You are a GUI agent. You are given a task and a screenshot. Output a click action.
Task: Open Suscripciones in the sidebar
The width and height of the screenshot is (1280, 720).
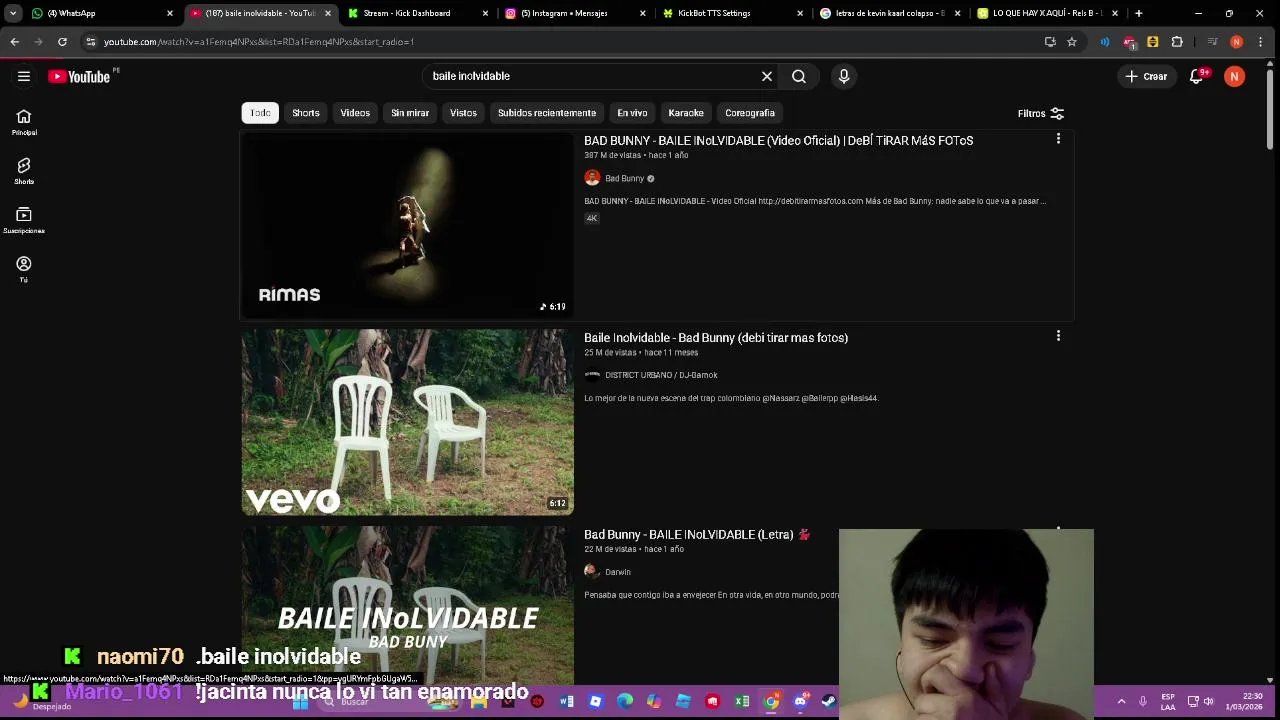[x=24, y=220]
